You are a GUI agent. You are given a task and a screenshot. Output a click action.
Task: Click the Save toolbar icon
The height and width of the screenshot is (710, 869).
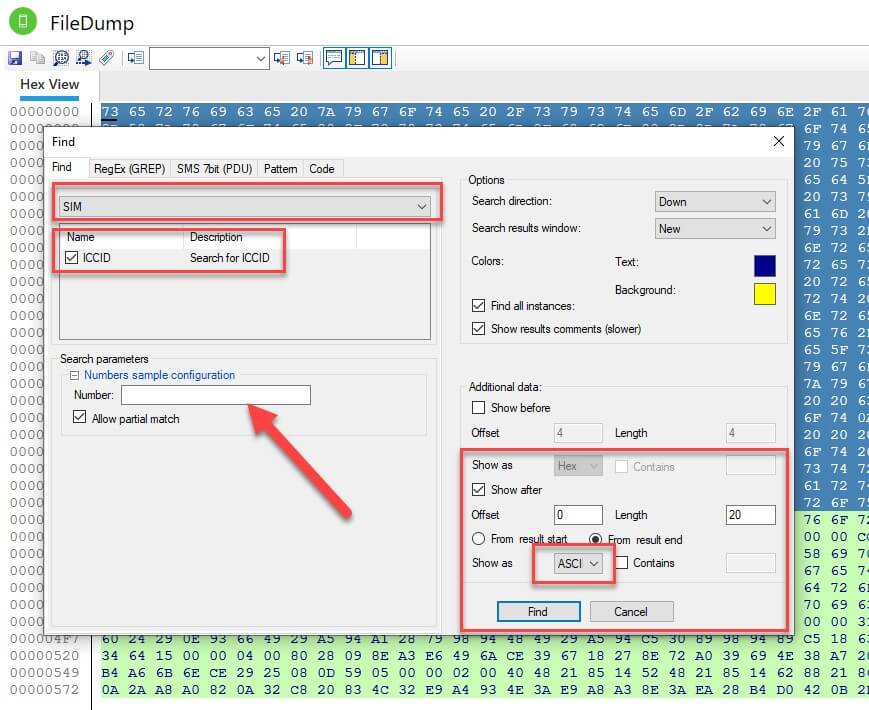[x=15, y=57]
